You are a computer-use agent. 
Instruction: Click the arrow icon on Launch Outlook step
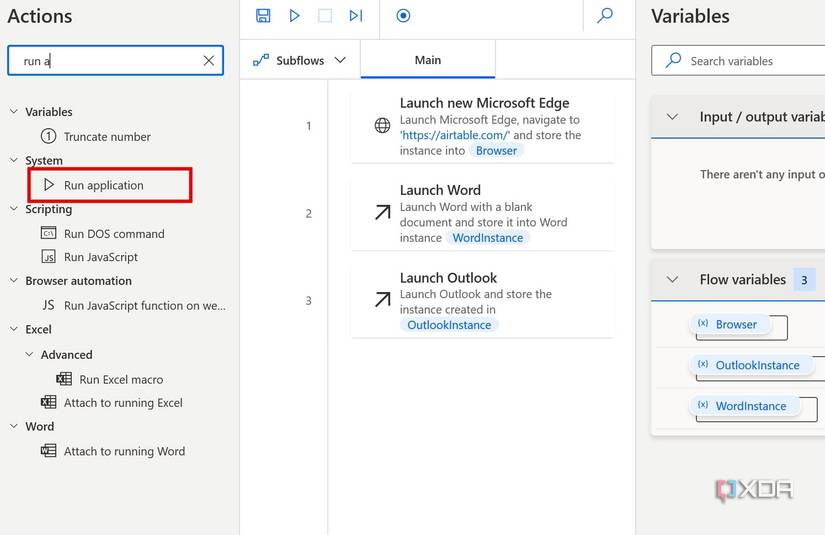[383, 300]
